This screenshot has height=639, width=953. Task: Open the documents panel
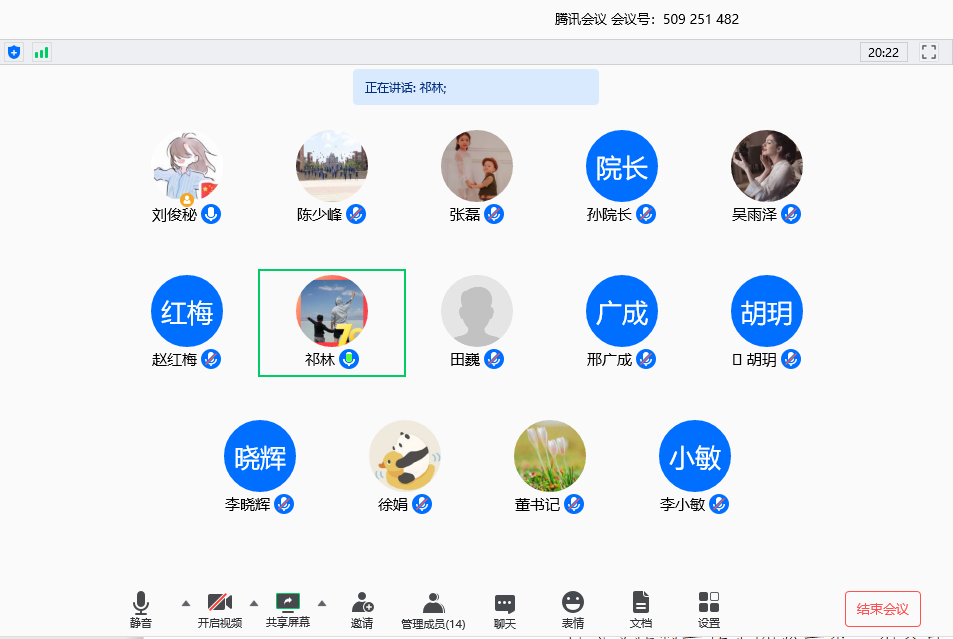[641, 608]
